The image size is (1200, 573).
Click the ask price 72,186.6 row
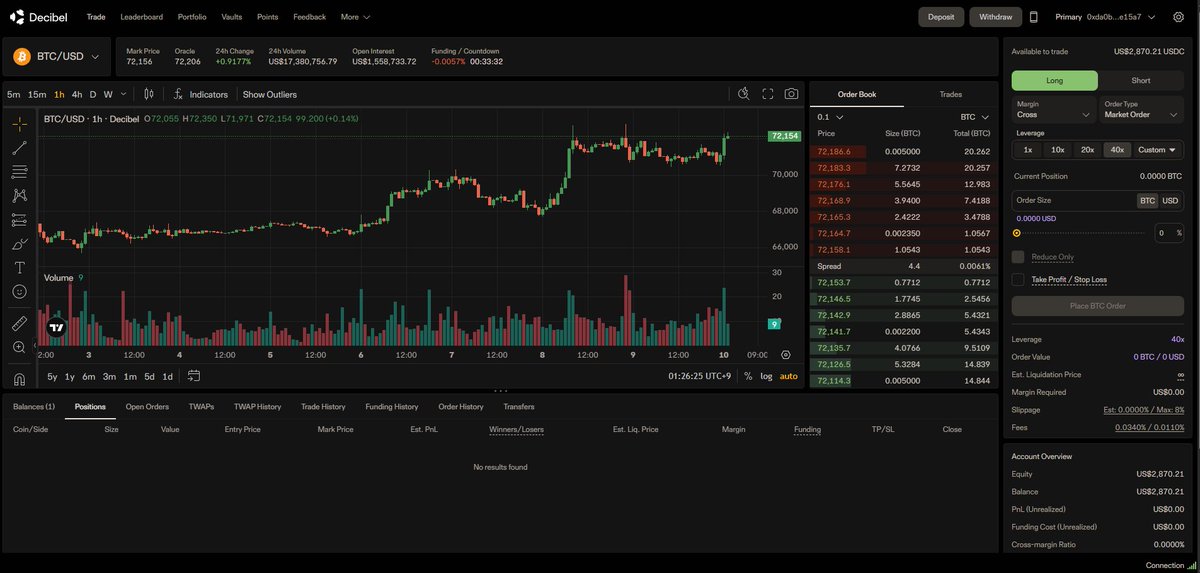point(904,152)
